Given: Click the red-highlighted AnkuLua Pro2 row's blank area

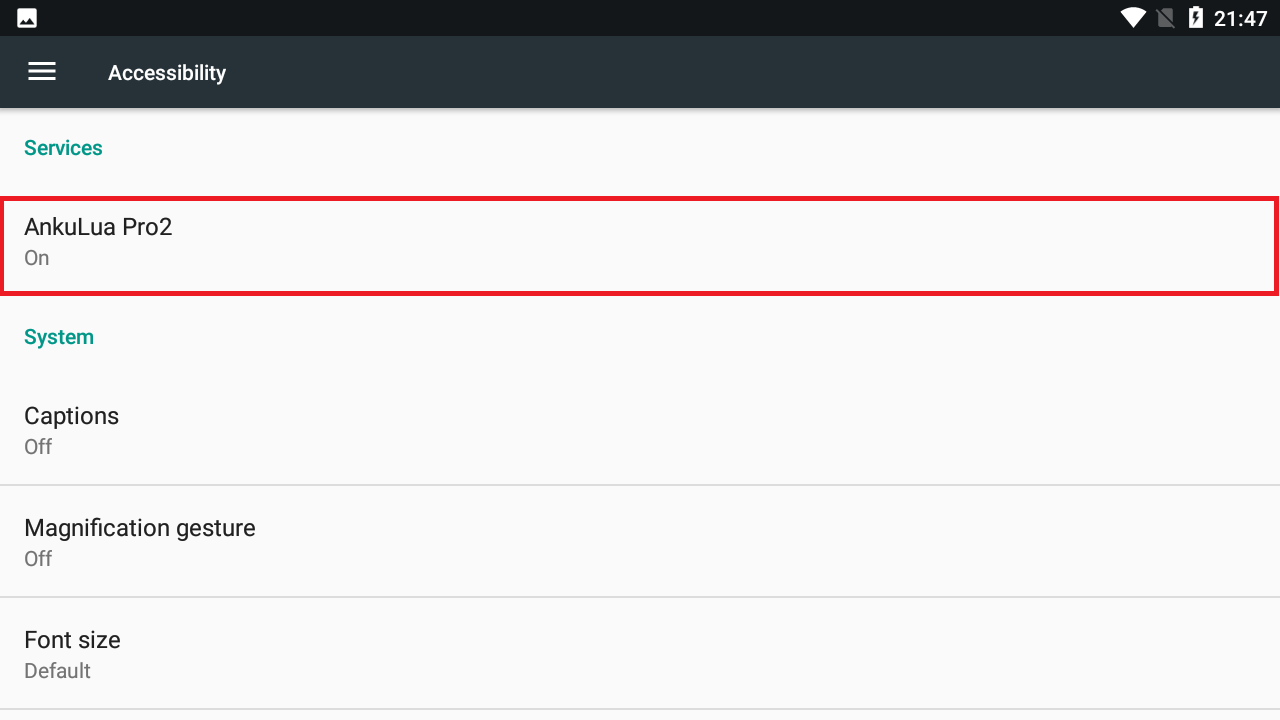Looking at the screenshot, I should (x=700, y=245).
